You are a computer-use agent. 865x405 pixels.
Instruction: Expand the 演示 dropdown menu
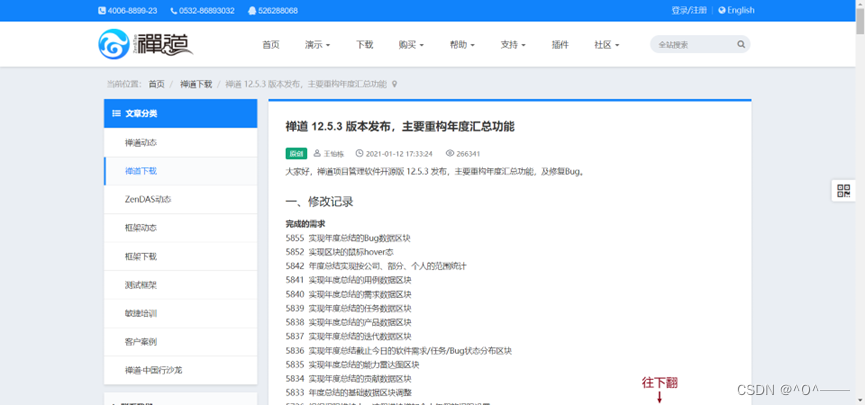click(317, 45)
